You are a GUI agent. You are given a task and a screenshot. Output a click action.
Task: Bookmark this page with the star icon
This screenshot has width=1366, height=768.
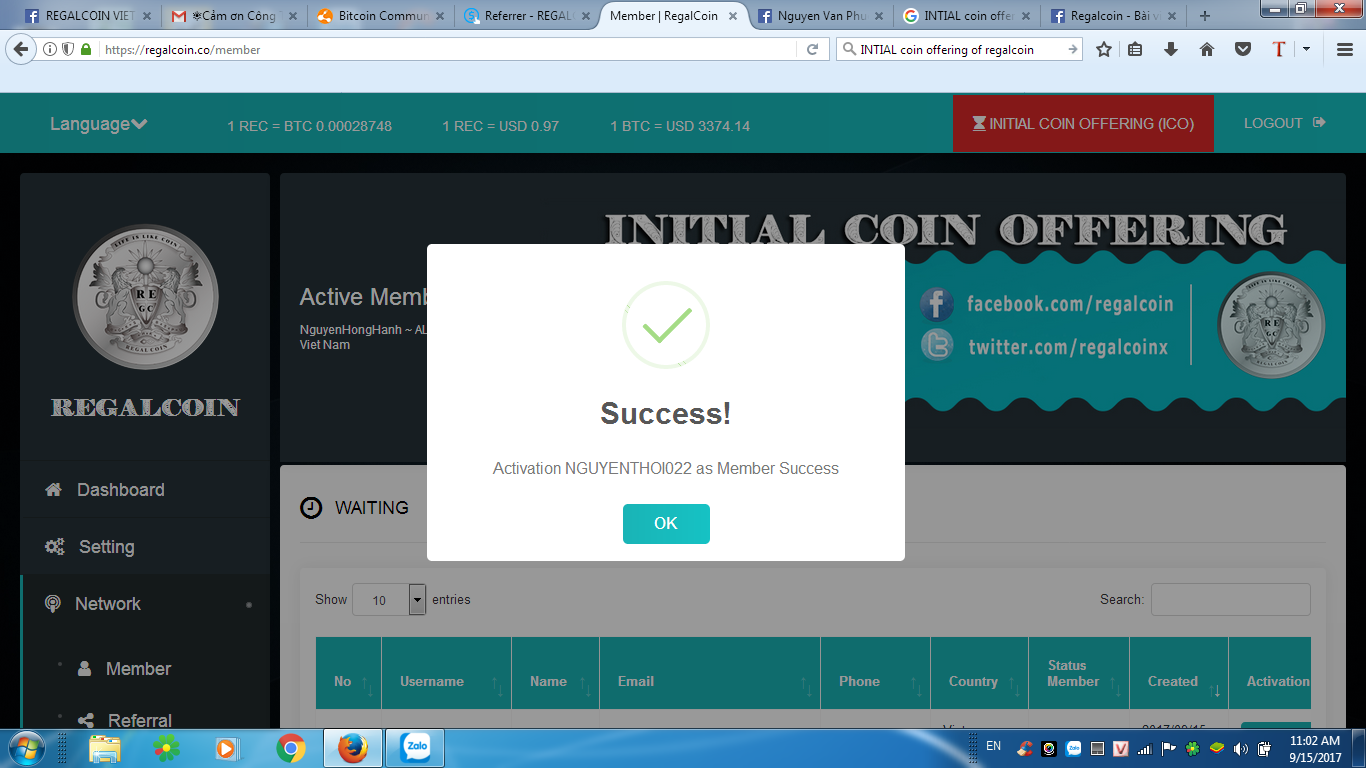point(1104,49)
